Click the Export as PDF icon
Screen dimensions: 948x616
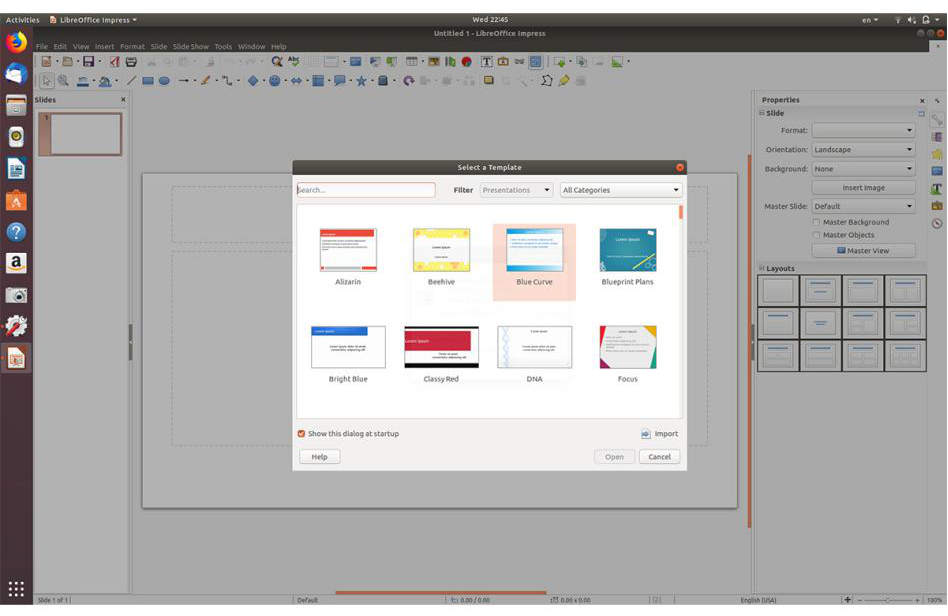coord(114,62)
